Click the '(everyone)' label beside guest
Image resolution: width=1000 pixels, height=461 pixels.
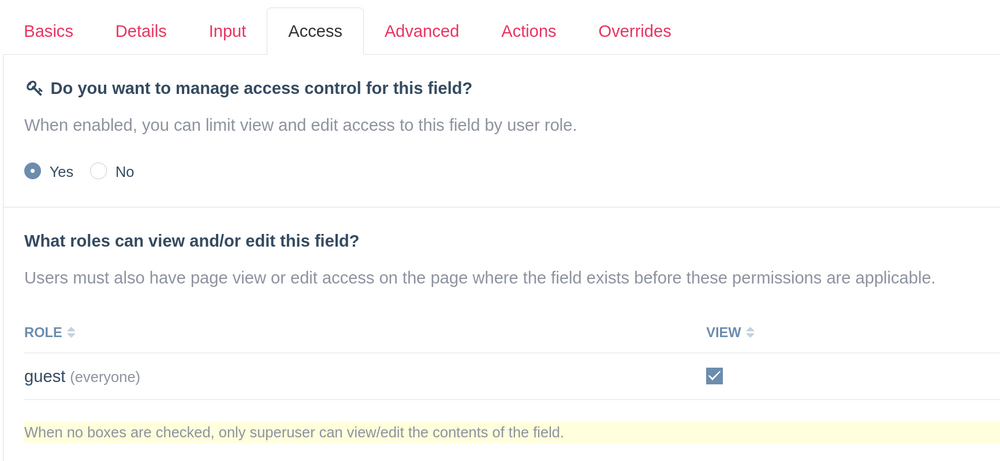coord(105,377)
